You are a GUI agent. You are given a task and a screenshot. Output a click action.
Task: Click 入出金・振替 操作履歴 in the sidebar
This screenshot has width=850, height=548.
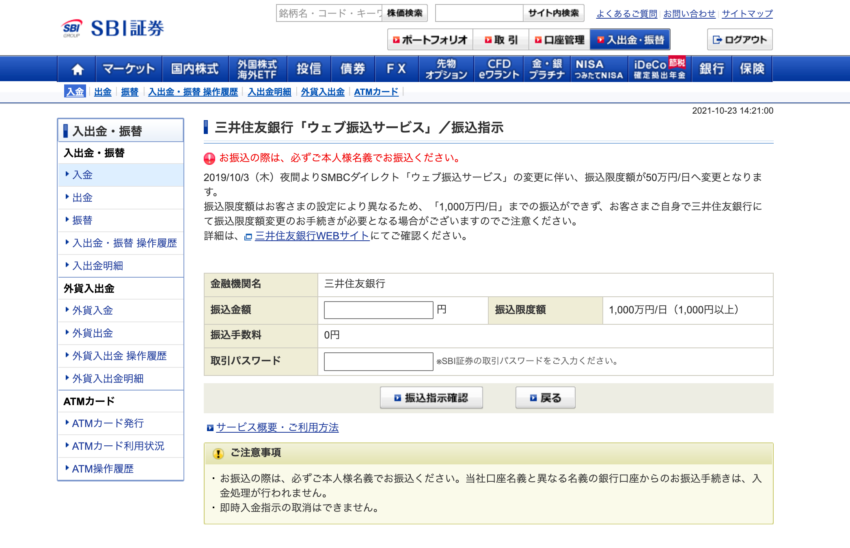coord(120,243)
